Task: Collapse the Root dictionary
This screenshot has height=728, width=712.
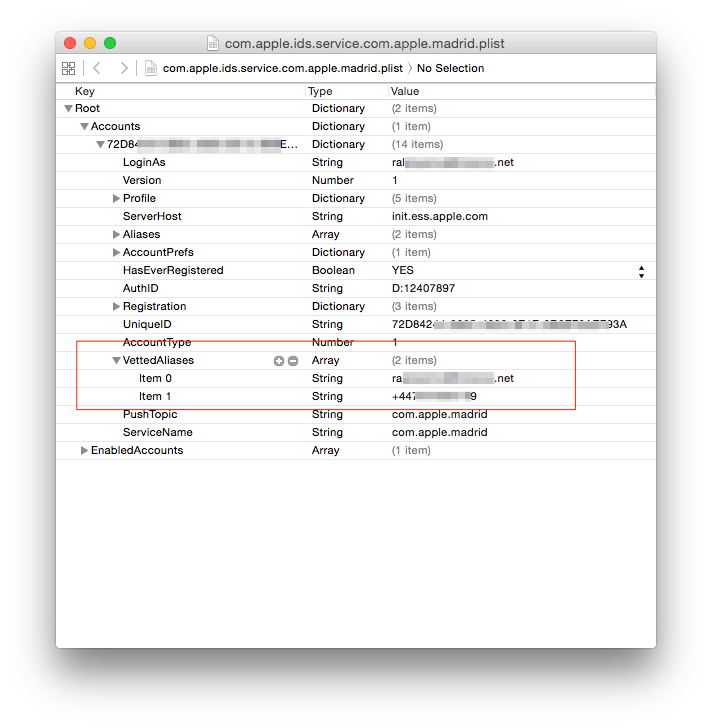Action: 68,109
